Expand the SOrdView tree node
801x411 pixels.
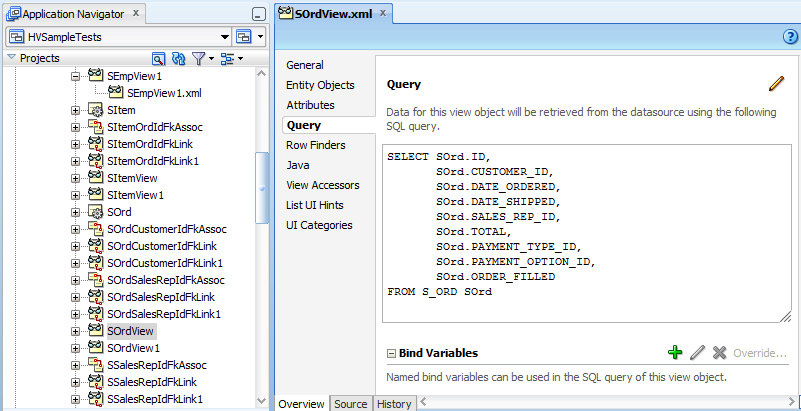[76, 331]
